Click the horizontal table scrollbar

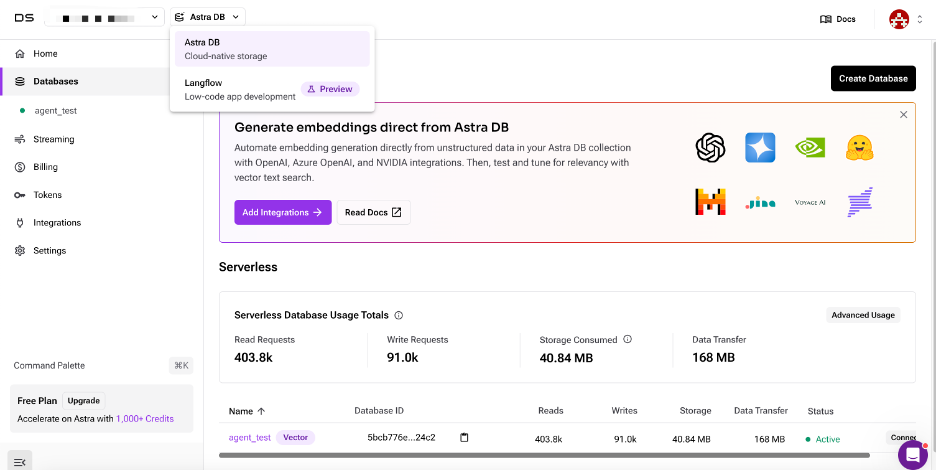[x=544, y=455]
